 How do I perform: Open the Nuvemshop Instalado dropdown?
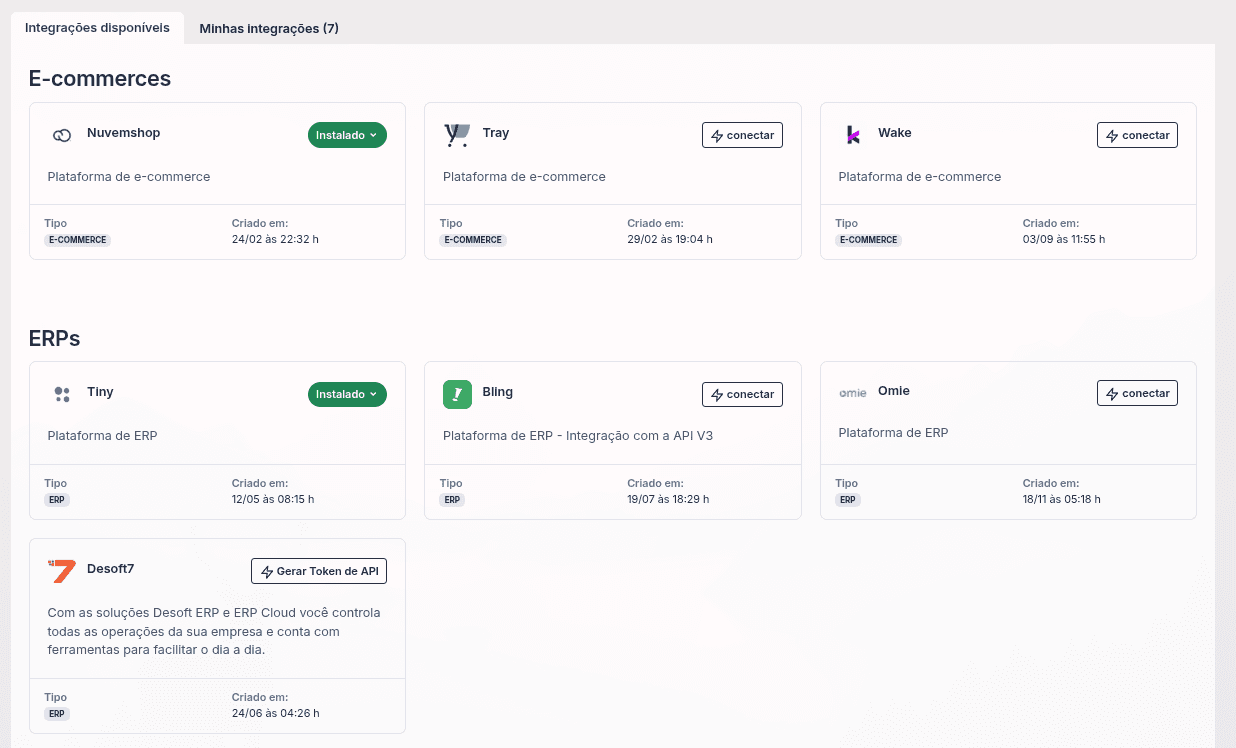[347, 135]
